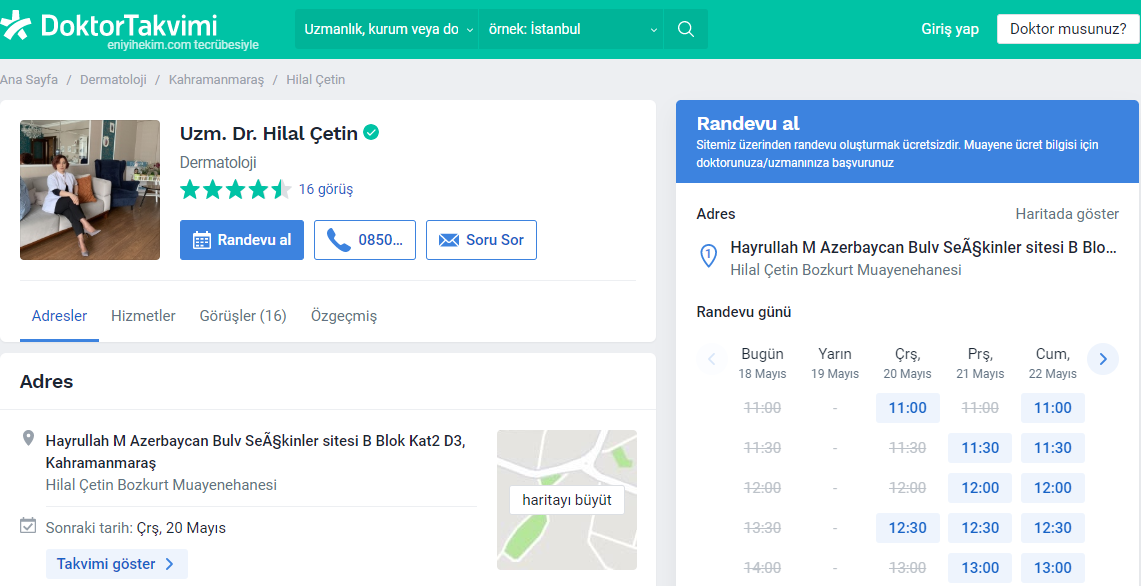Click the Bugün 18 Mayıs column header

(x=762, y=363)
